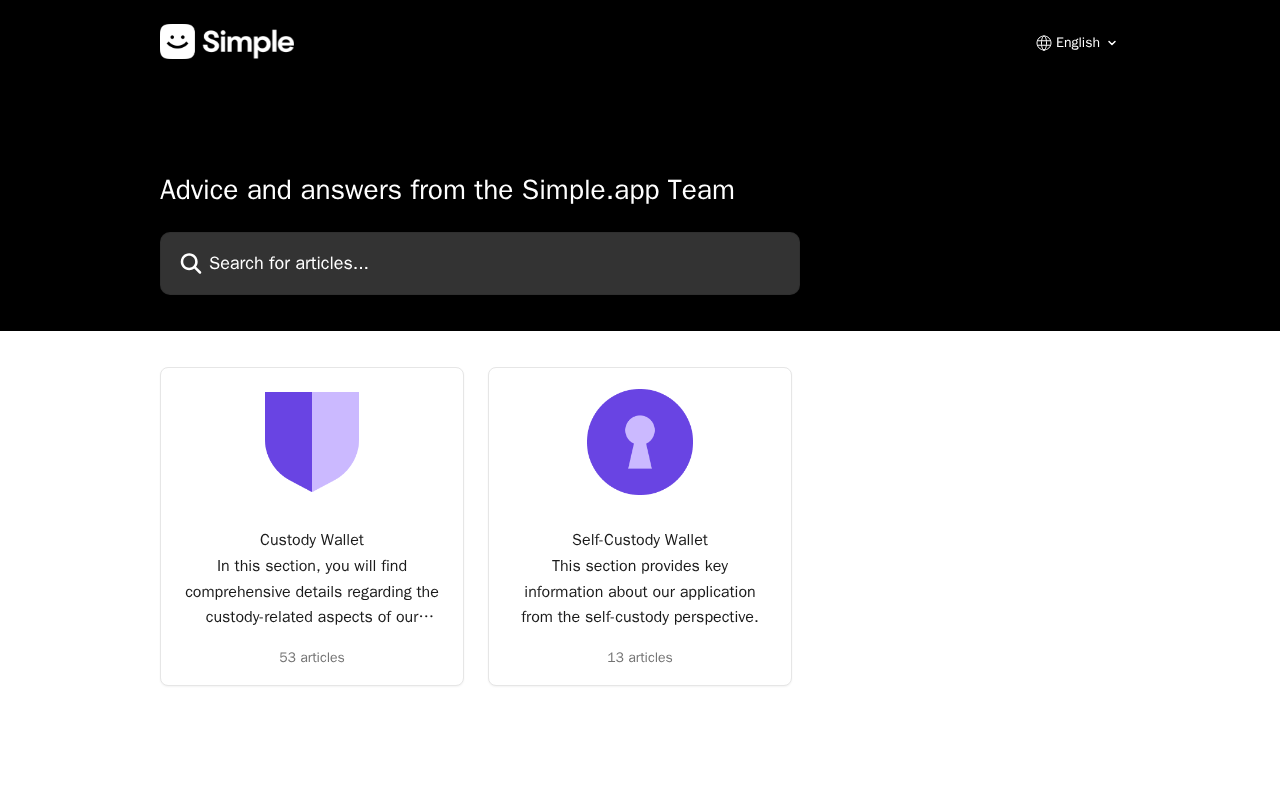Select the English language label
Image resolution: width=1280 pixels, height=800 pixels.
(x=1077, y=43)
